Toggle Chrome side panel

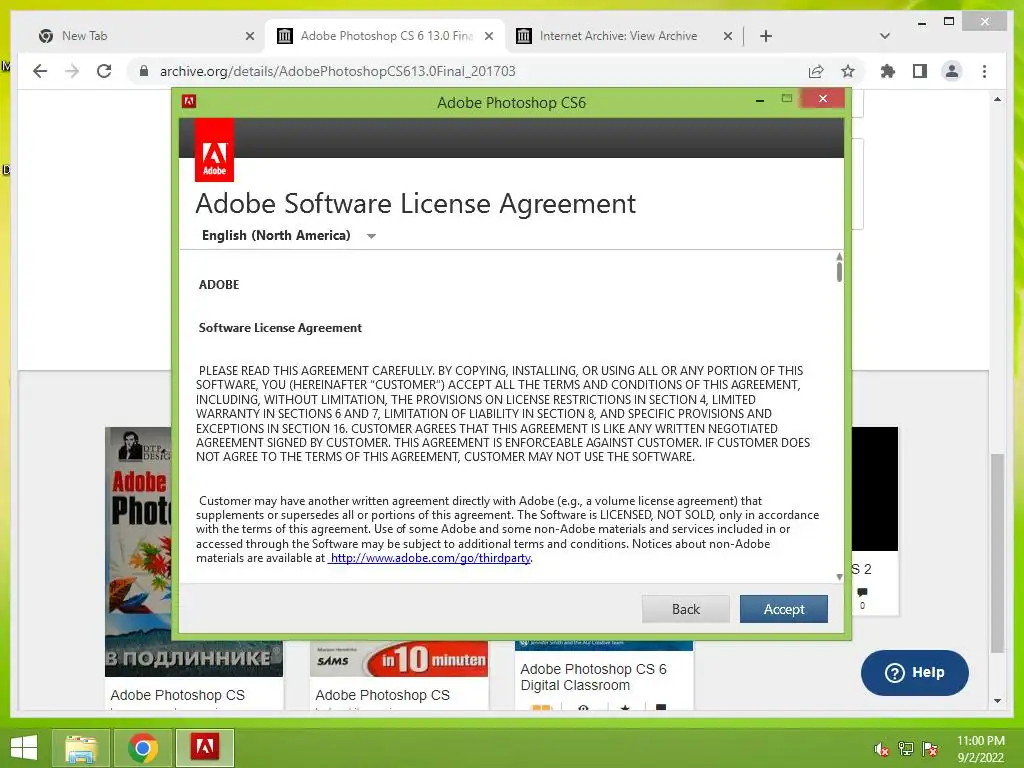click(x=920, y=71)
